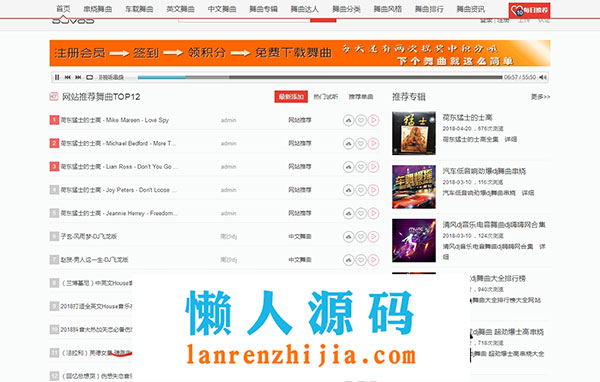Image resolution: width=600 pixels, height=382 pixels.
Task: Click the red 每日推荐 daily recommend button
Action: coord(530,10)
